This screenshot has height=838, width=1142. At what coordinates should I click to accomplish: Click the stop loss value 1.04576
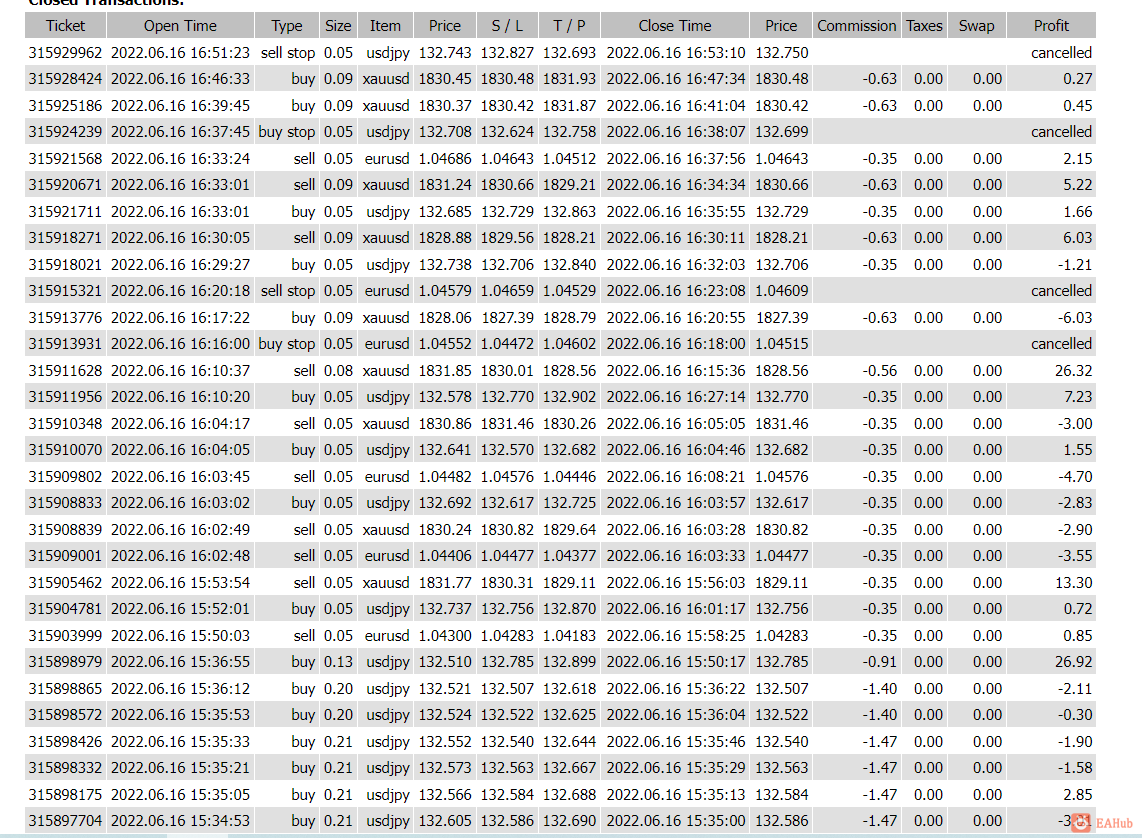point(508,477)
